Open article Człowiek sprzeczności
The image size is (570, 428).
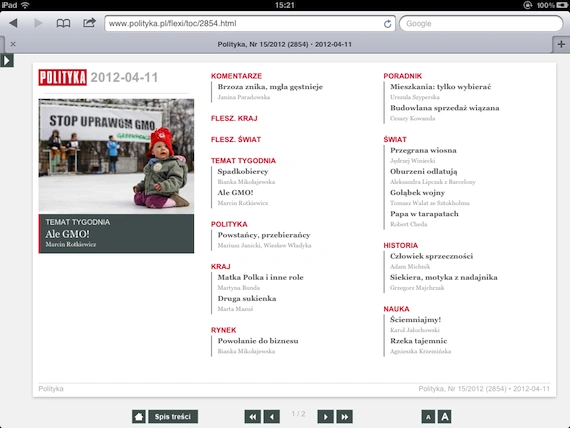[431, 256]
